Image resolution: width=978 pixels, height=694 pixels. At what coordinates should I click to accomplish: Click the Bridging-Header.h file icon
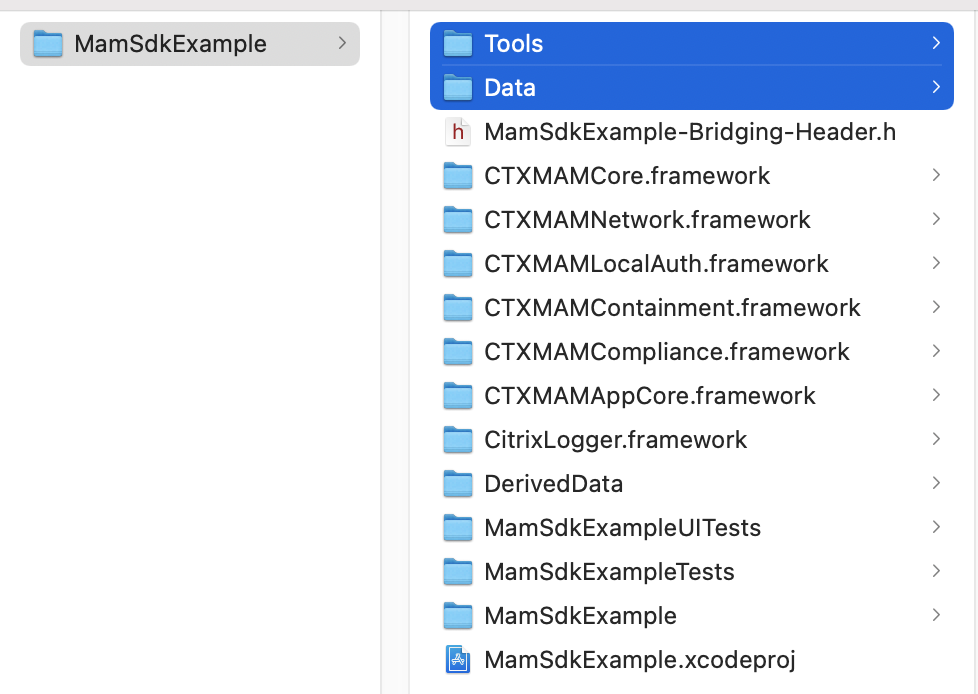[458, 132]
